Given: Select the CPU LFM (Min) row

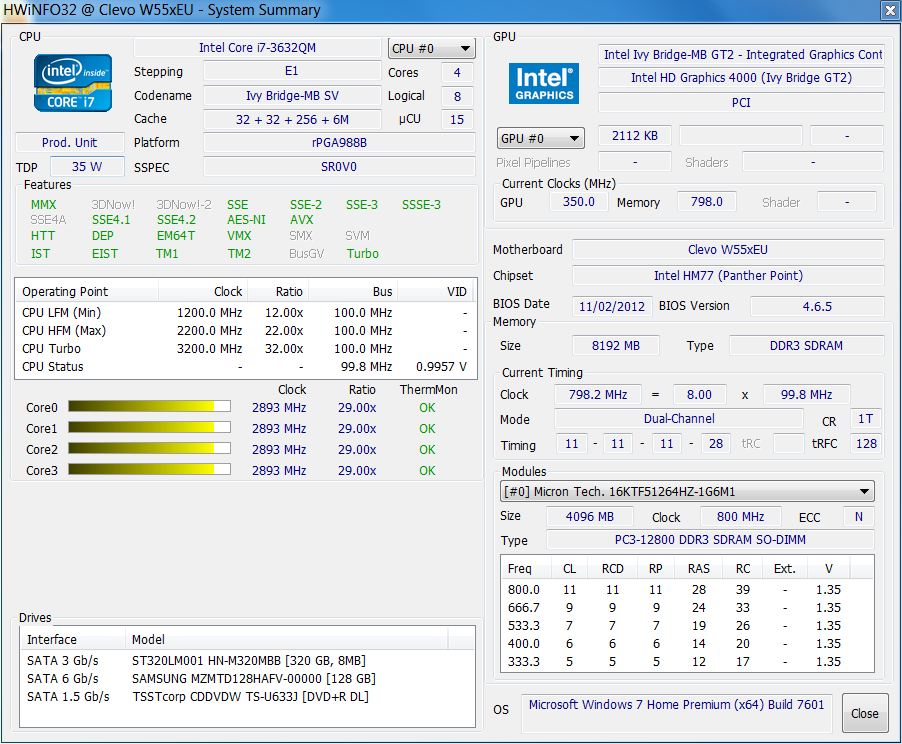Looking at the screenshot, I should pyautogui.click(x=245, y=312).
